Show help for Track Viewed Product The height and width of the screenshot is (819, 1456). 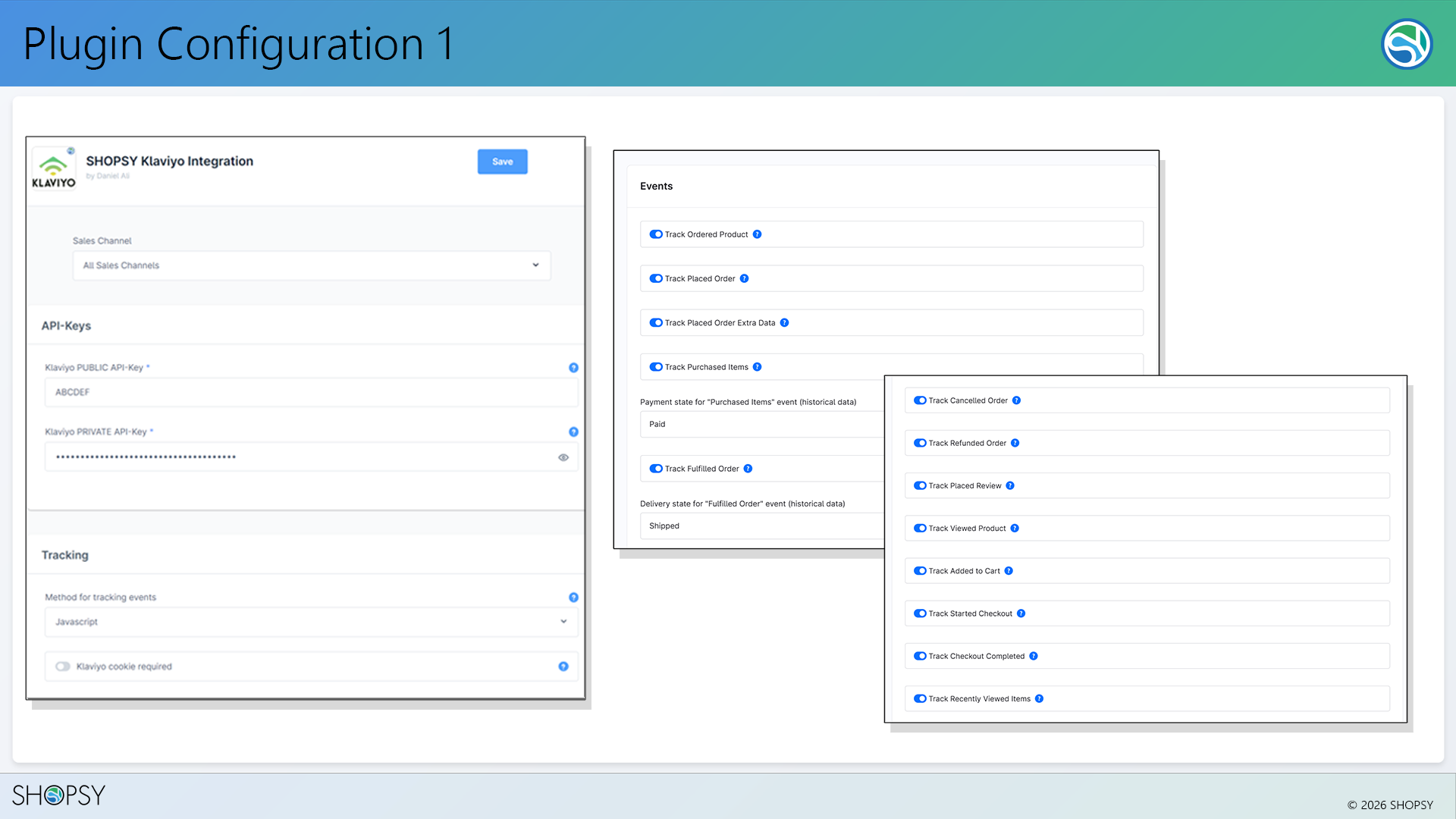click(x=1015, y=529)
